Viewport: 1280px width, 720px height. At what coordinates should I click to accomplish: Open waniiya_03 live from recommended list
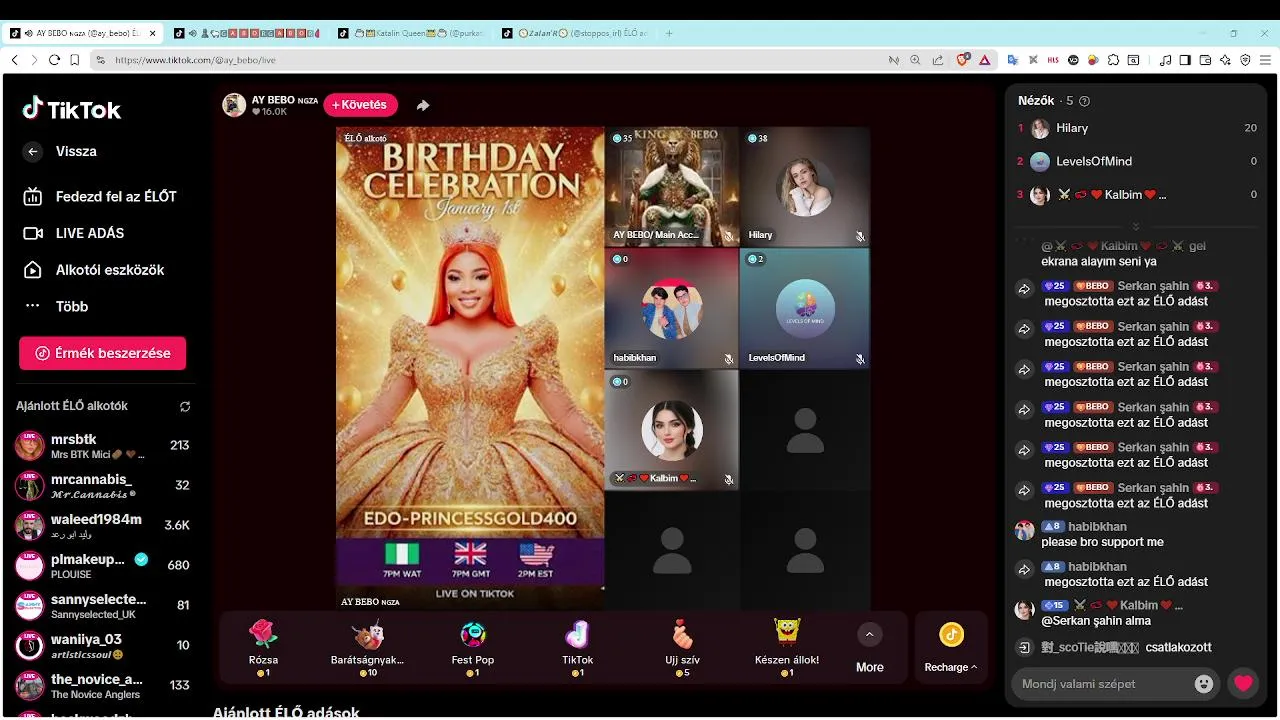[x=102, y=646]
